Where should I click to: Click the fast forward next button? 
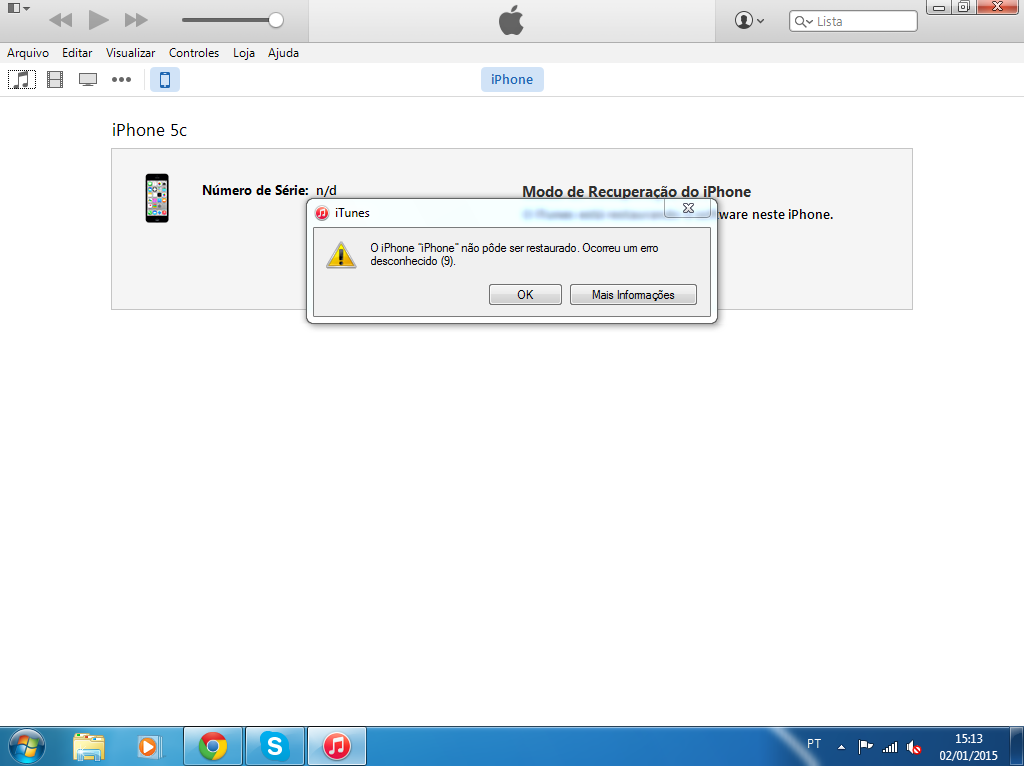pos(136,20)
